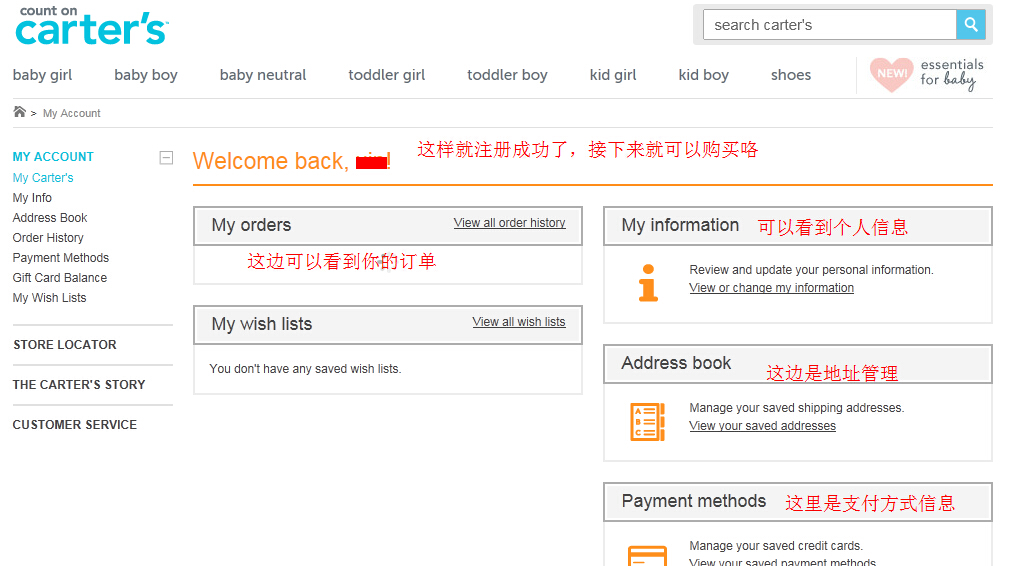Screen dimensions: 1013x566
Task: Click the orange information icon
Action: (648, 283)
